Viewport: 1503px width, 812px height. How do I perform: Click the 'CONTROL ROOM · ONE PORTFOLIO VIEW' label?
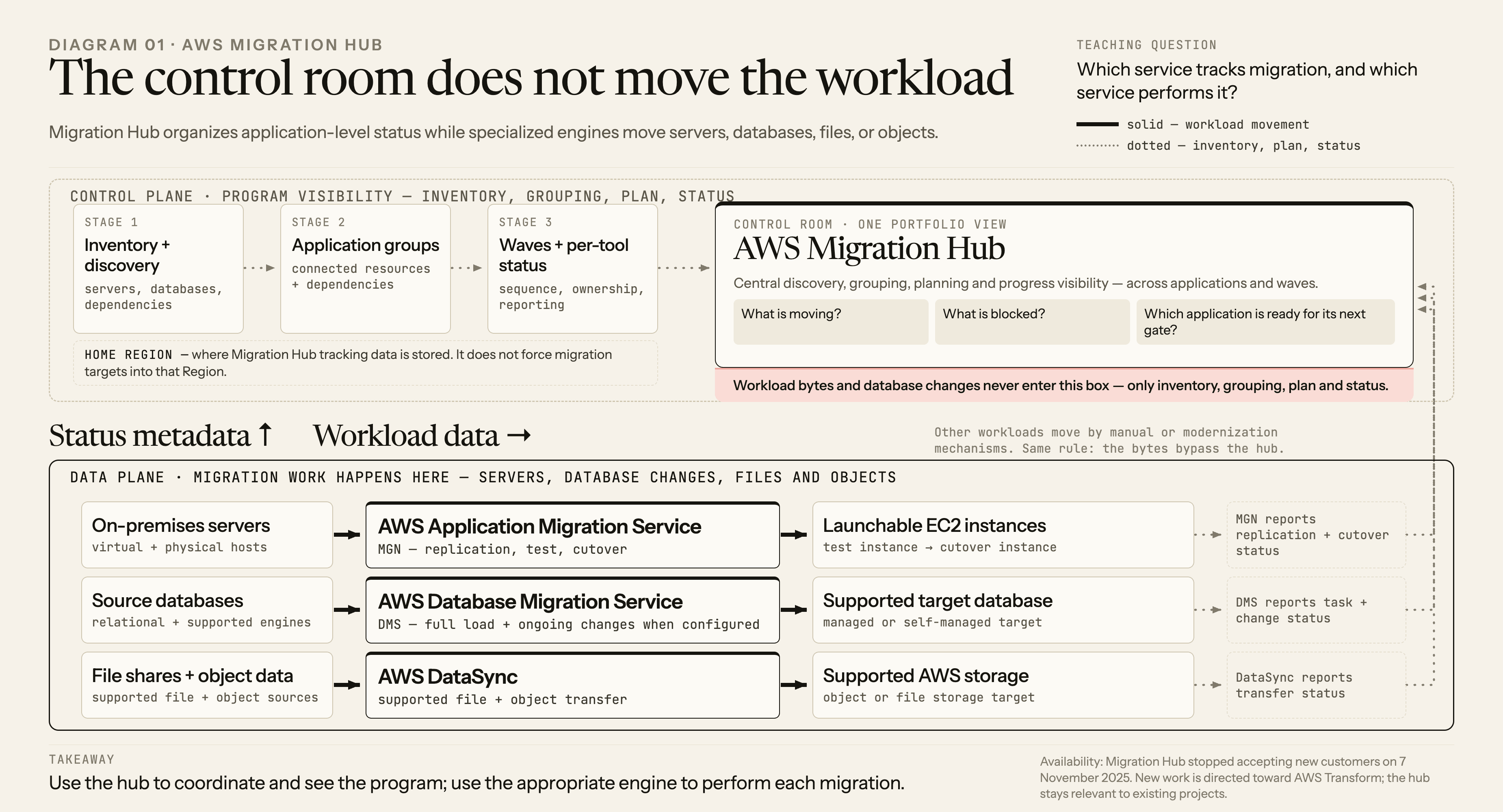pos(870,224)
